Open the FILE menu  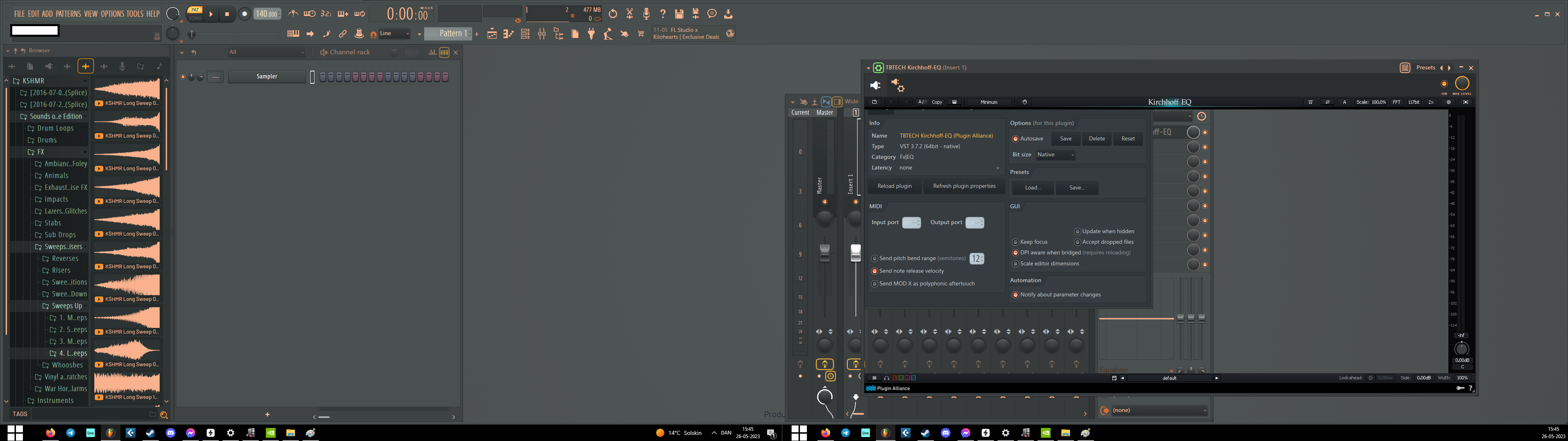[x=20, y=13]
